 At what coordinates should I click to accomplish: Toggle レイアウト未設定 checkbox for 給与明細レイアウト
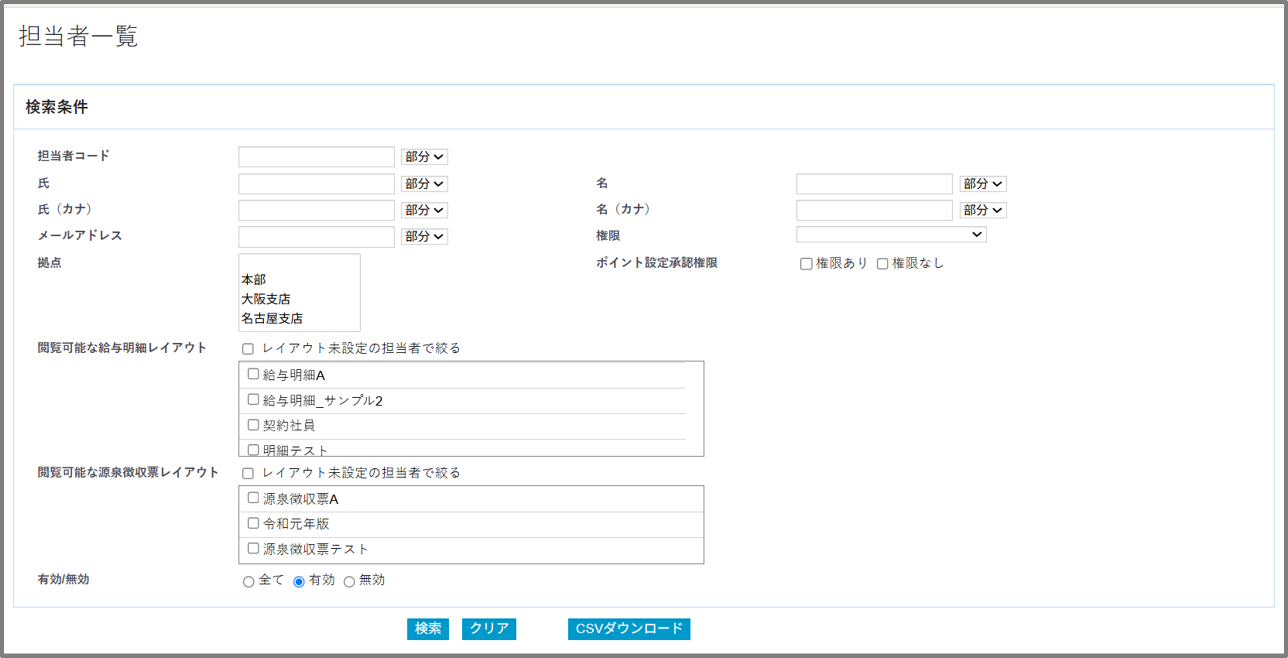tap(248, 349)
